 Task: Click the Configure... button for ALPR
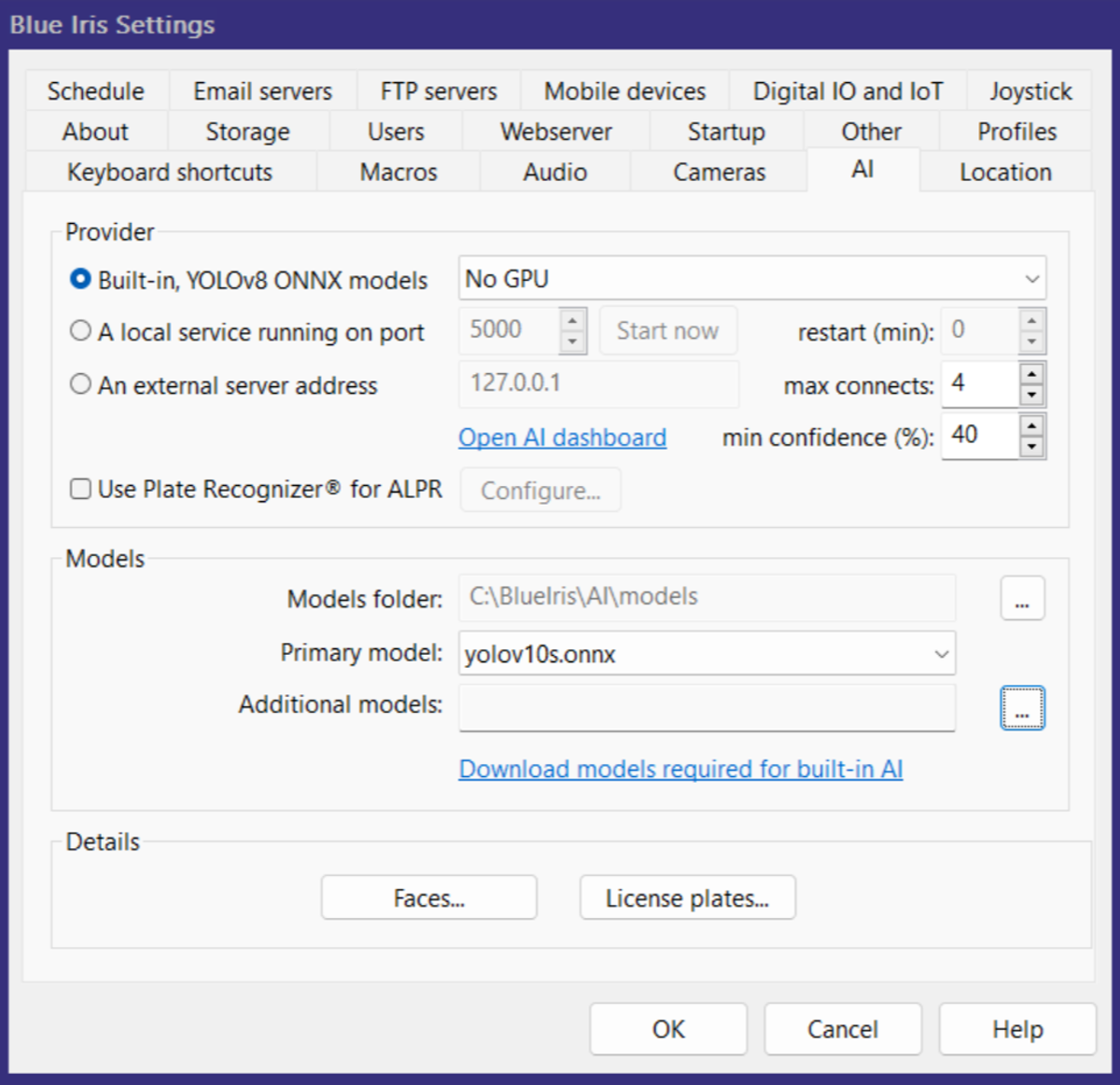[x=540, y=490]
